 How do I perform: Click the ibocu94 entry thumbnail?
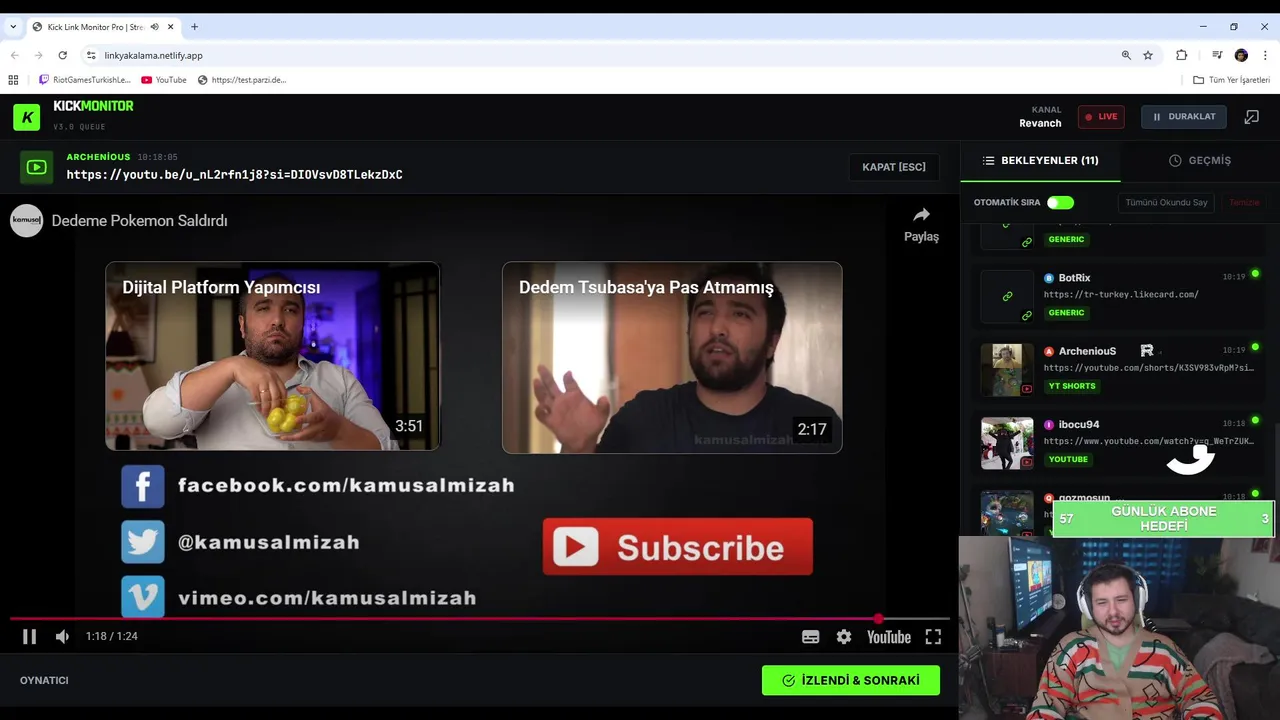(x=1007, y=443)
